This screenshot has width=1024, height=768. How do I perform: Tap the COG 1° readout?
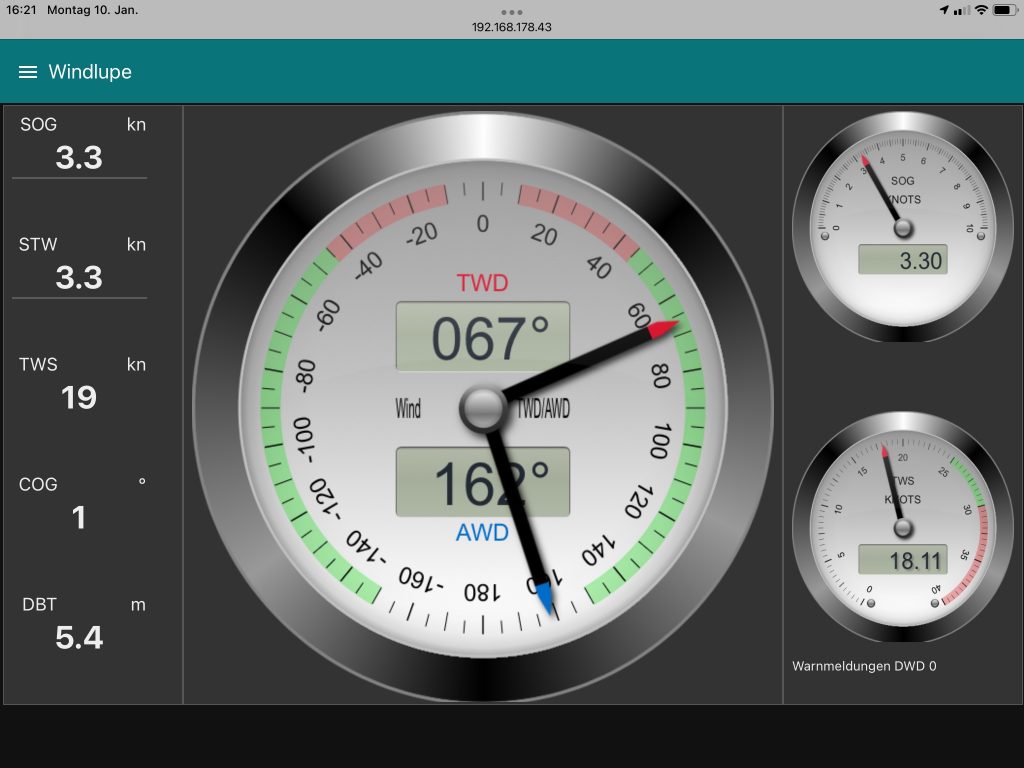tap(79, 517)
